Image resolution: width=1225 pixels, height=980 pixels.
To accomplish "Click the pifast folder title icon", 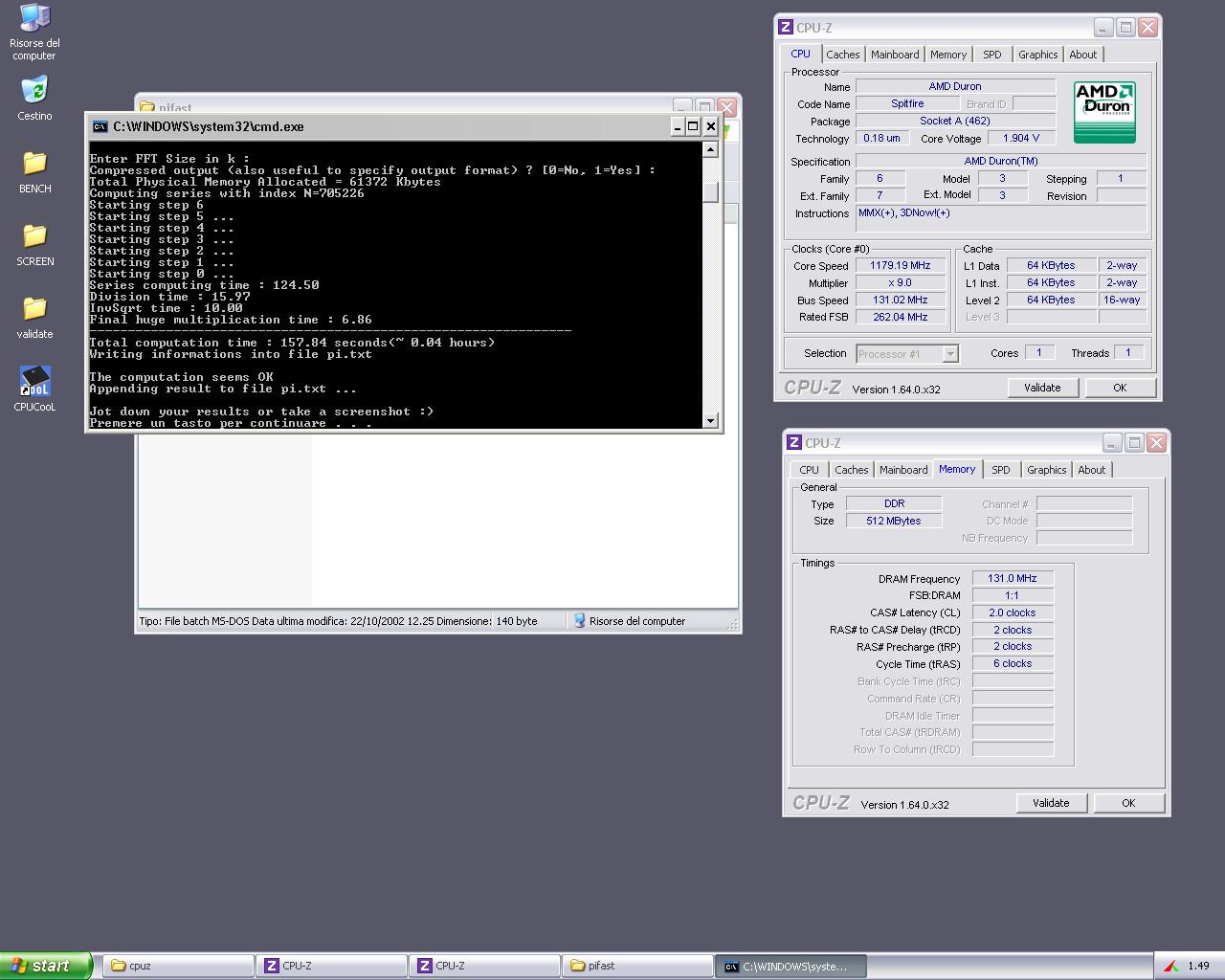I will pos(147,107).
